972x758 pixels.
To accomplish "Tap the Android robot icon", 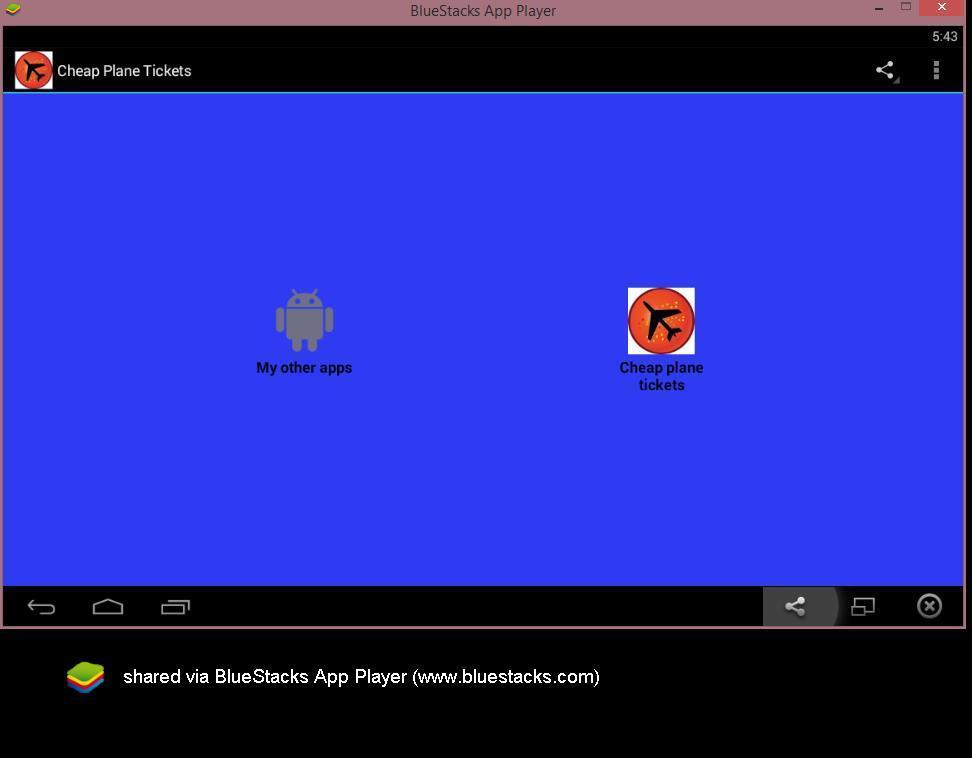I will [304, 320].
